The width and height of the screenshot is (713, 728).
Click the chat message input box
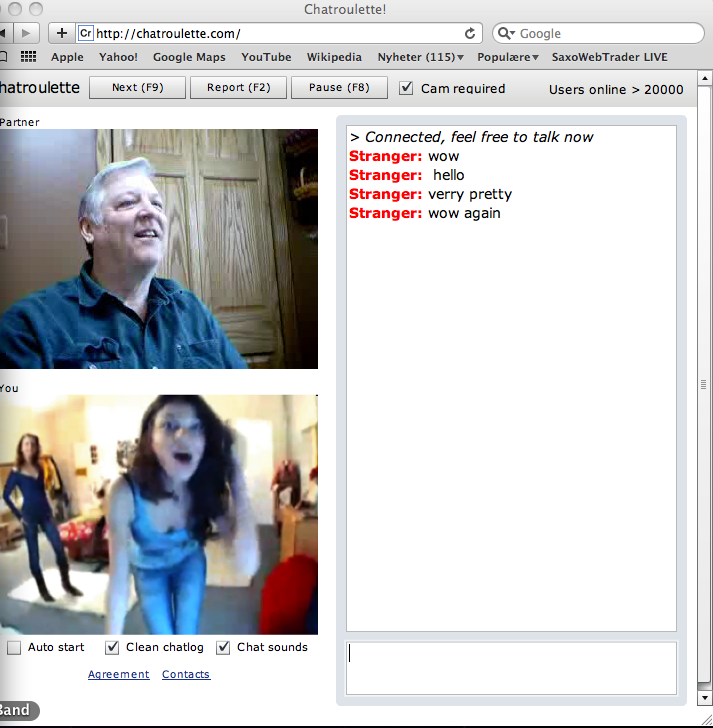click(x=511, y=668)
